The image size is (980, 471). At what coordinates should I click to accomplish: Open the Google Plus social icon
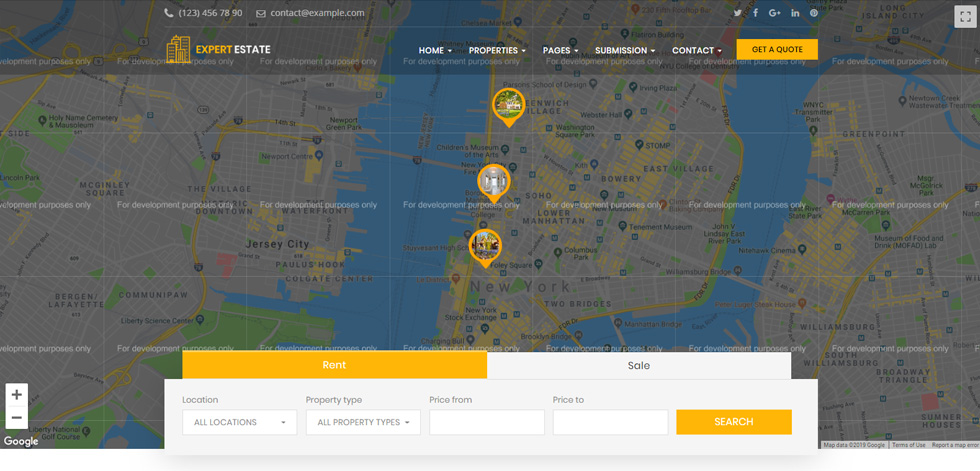[775, 12]
